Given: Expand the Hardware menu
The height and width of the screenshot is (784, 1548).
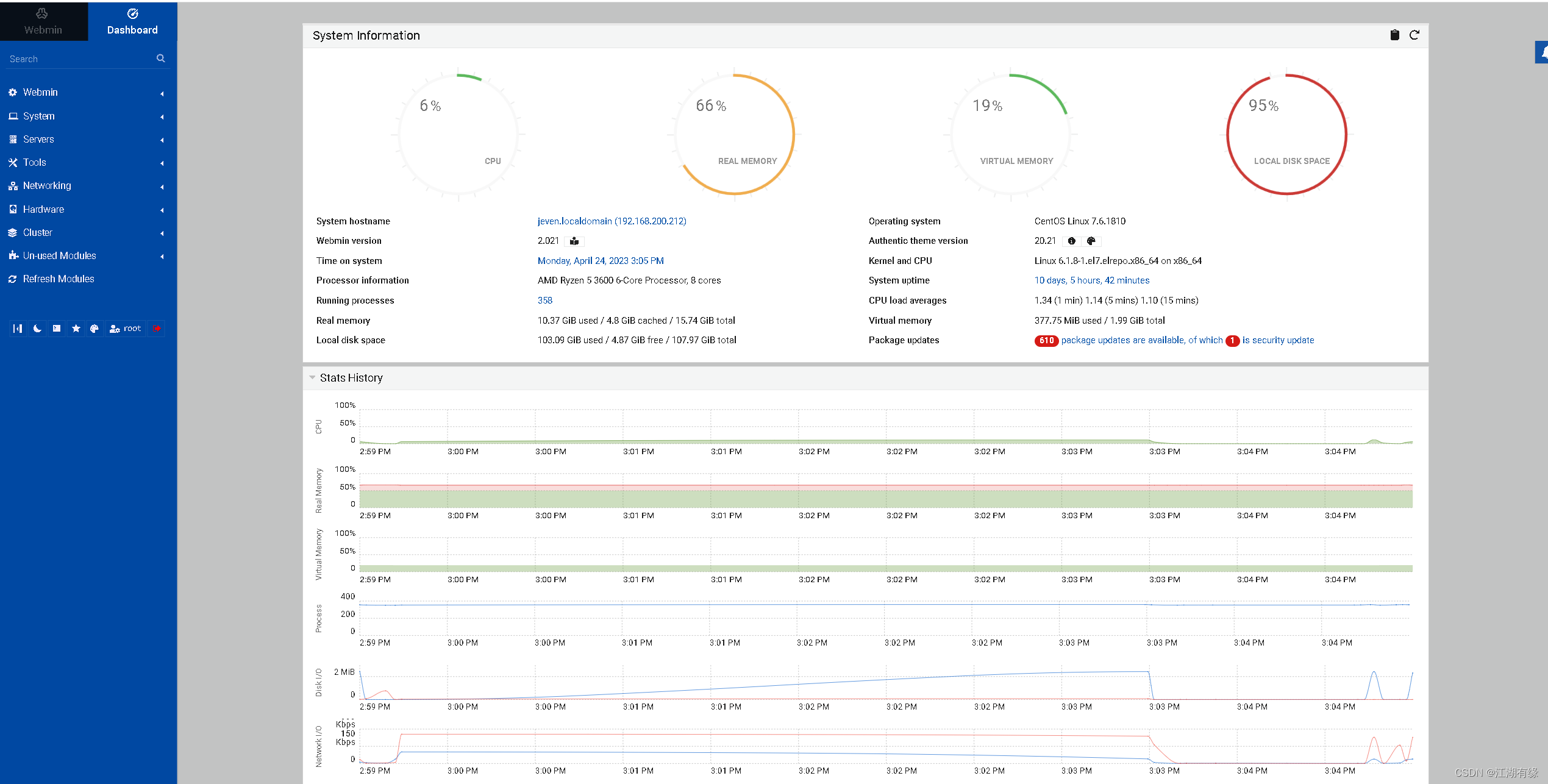Looking at the screenshot, I should coord(43,209).
